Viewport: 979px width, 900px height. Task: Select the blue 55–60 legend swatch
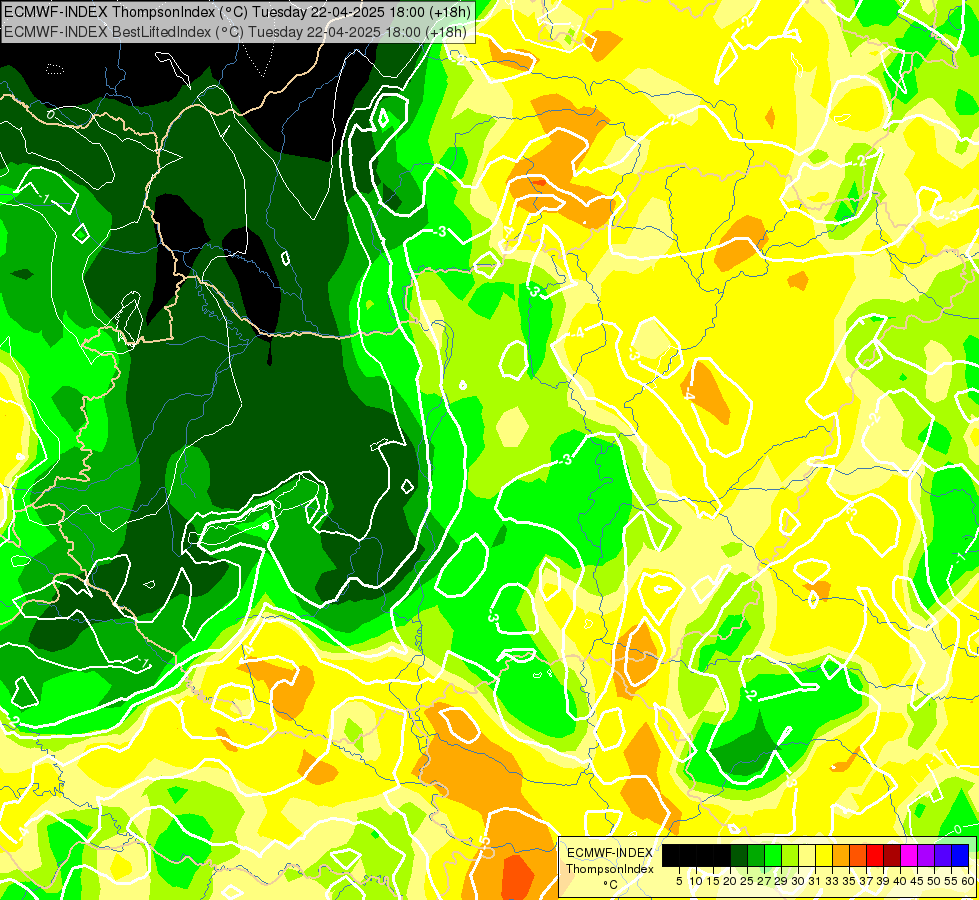click(x=960, y=855)
